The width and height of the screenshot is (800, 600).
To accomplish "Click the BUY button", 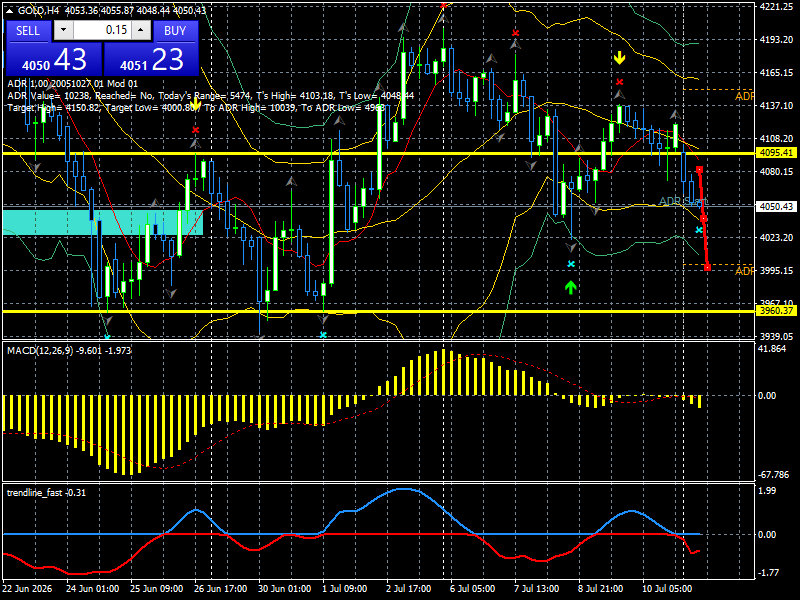I will (175, 31).
